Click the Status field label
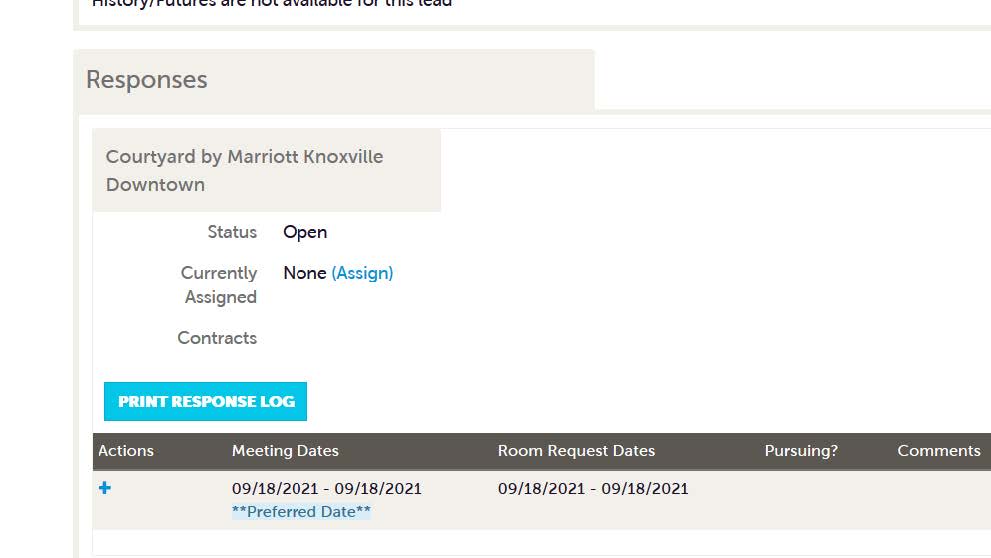991x558 pixels. click(x=232, y=232)
